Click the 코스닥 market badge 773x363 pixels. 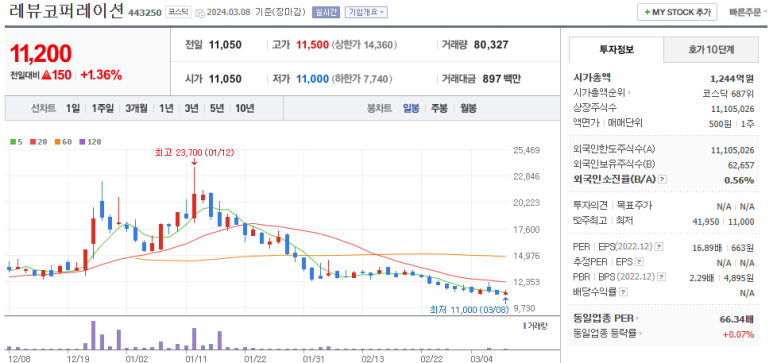pos(177,12)
